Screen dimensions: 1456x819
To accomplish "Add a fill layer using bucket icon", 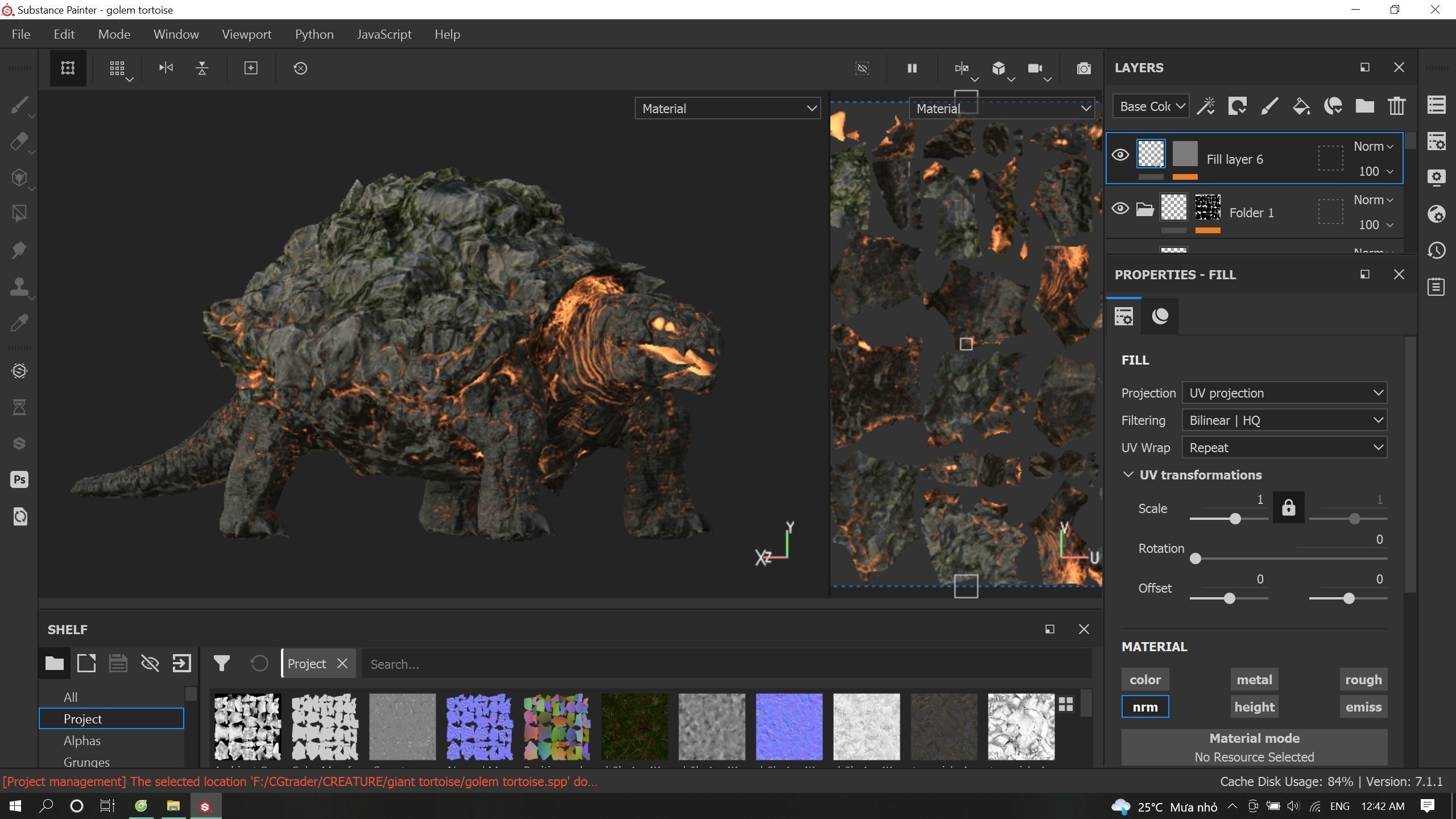I will (1301, 106).
